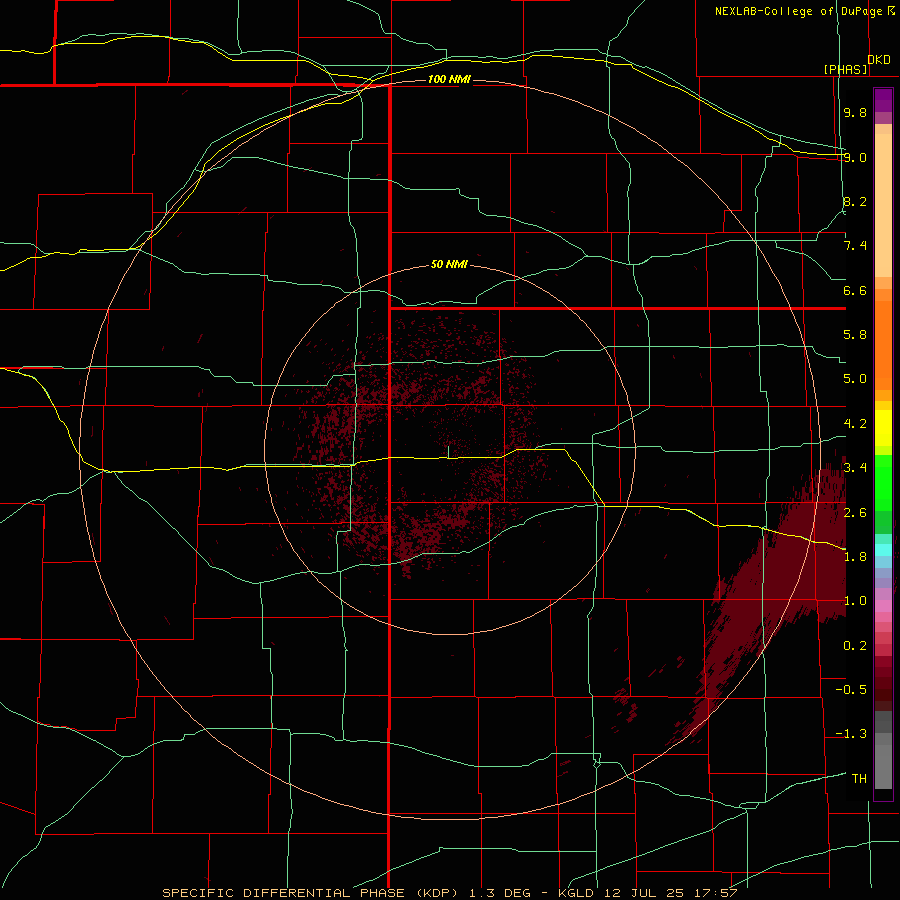Click the 9.0 value on the color scale

pyautogui.click(x=855, y=157)
